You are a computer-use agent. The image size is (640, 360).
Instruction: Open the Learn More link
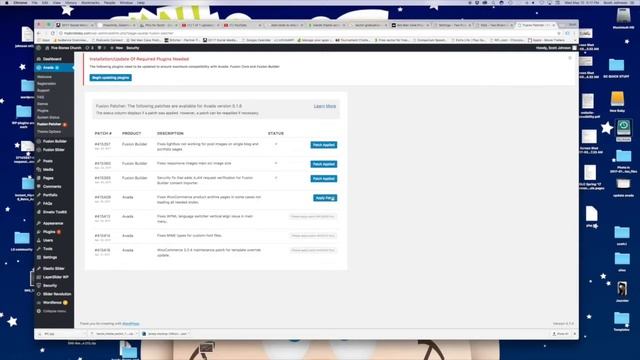pyautogui.click(x=325, y=106)
